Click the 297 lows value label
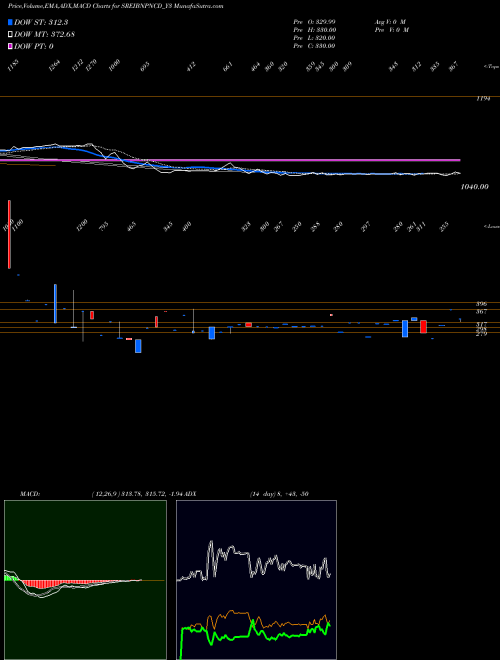This screenshot has height=660, width=500. tap(365, 226)
